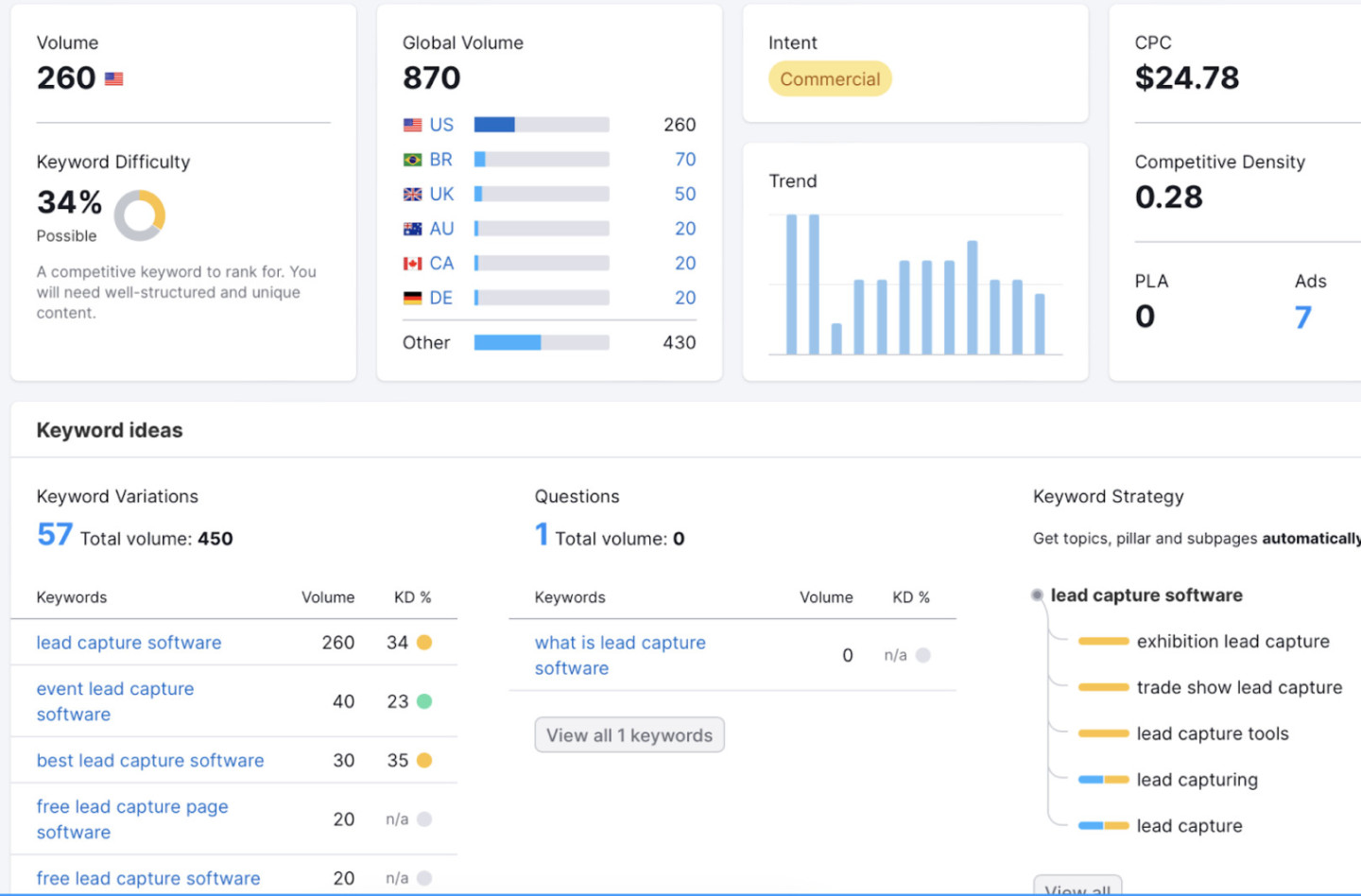Open keyword 'best lead capture software'
The image size is (1361, 896).
click(x=150, y=761)
